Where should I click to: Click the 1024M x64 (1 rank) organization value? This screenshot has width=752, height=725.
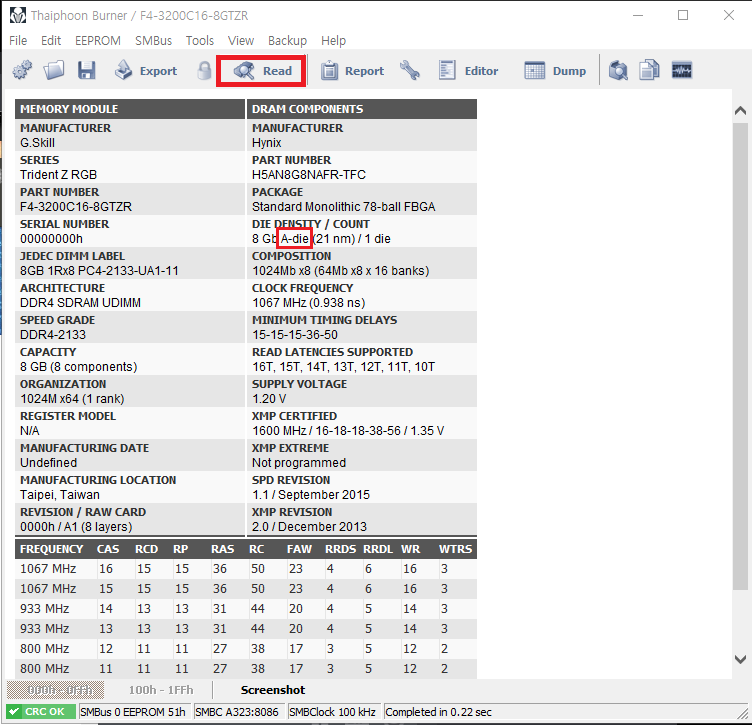coord(72,399)
